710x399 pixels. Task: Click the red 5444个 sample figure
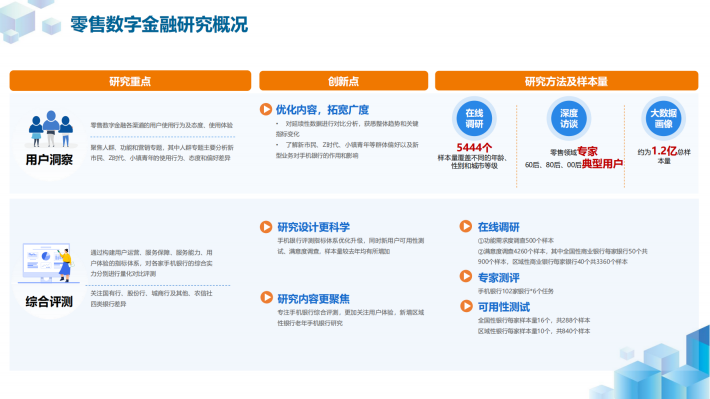point(474,148)
